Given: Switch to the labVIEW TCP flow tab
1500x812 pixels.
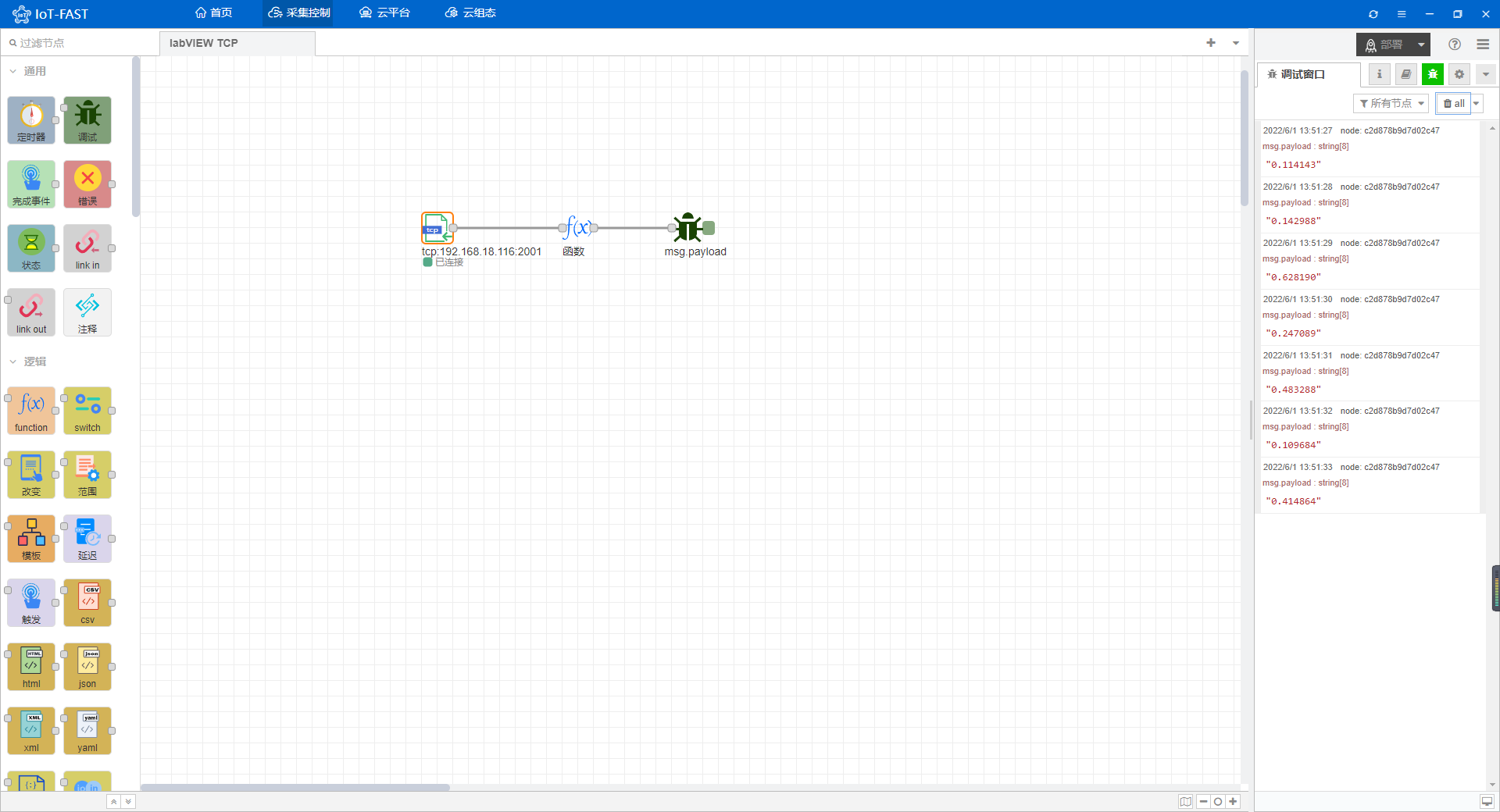Looking at the screenshot, I should [x=237, y=43].
